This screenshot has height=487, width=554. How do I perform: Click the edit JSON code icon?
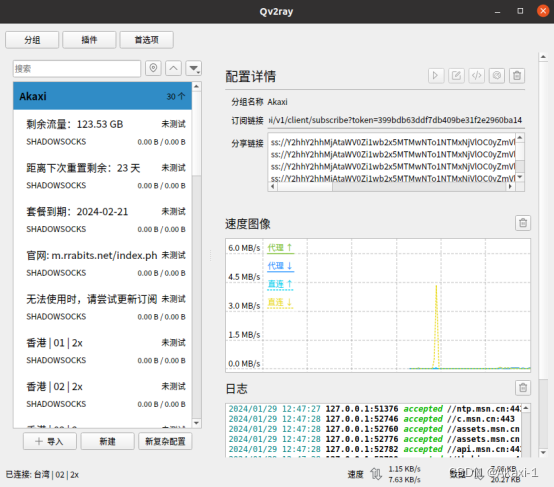(x=476, y=76)
